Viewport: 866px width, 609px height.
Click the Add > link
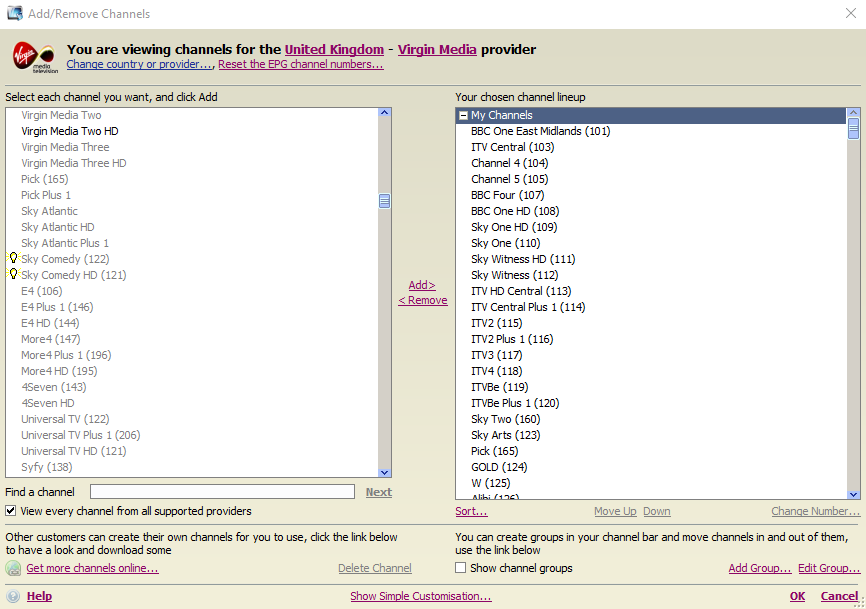(x=422, y=285)
